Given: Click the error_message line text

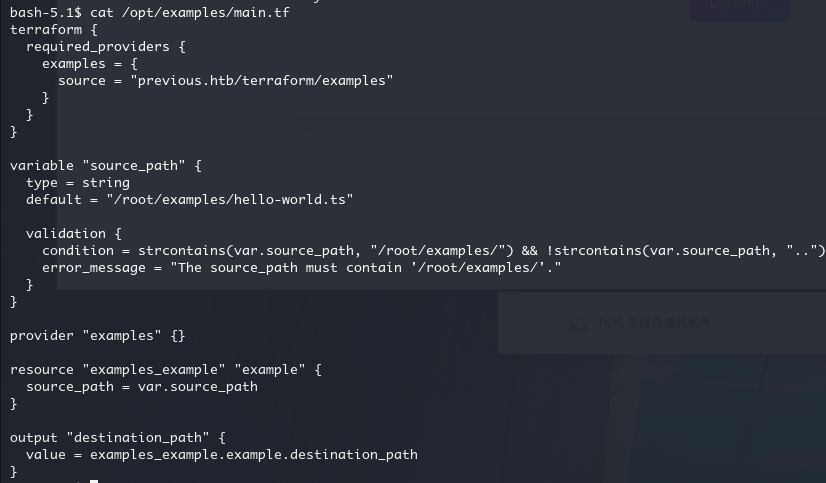Looking at the screenshot, I should pyautogui.click(x=301, y=268).
